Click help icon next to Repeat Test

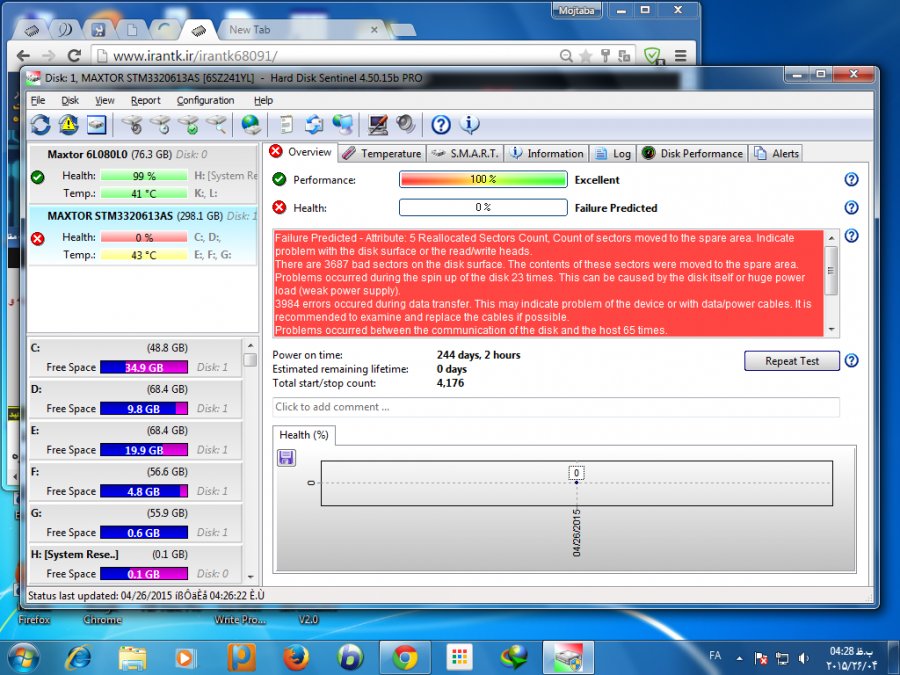[851, 360]
